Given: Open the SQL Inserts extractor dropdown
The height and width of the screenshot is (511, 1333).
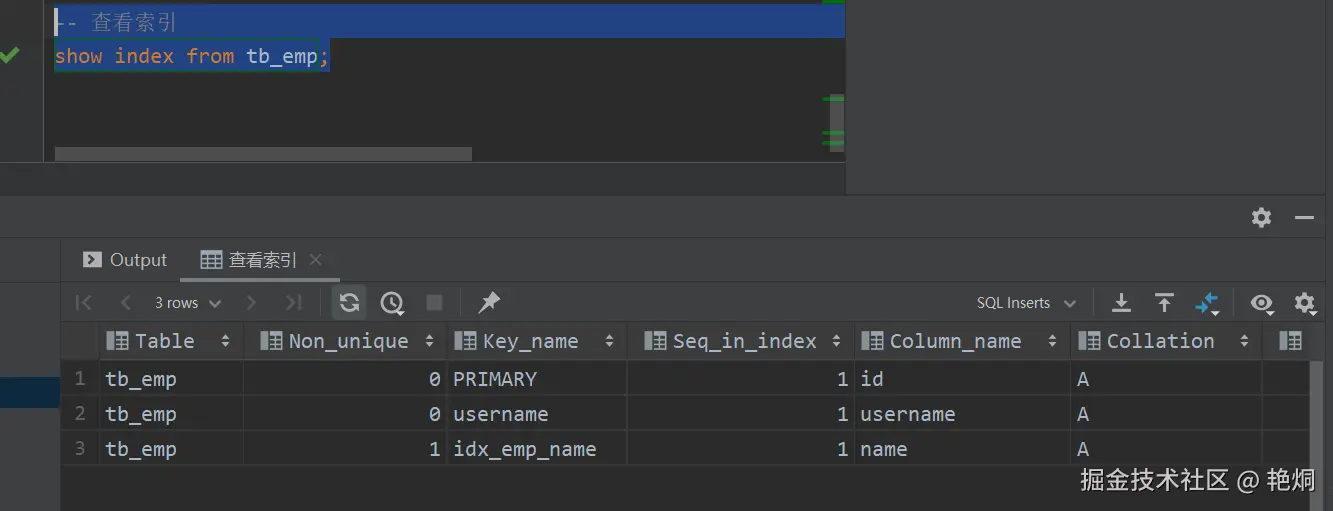Looking at the screenshot, I should [1026, 303].
